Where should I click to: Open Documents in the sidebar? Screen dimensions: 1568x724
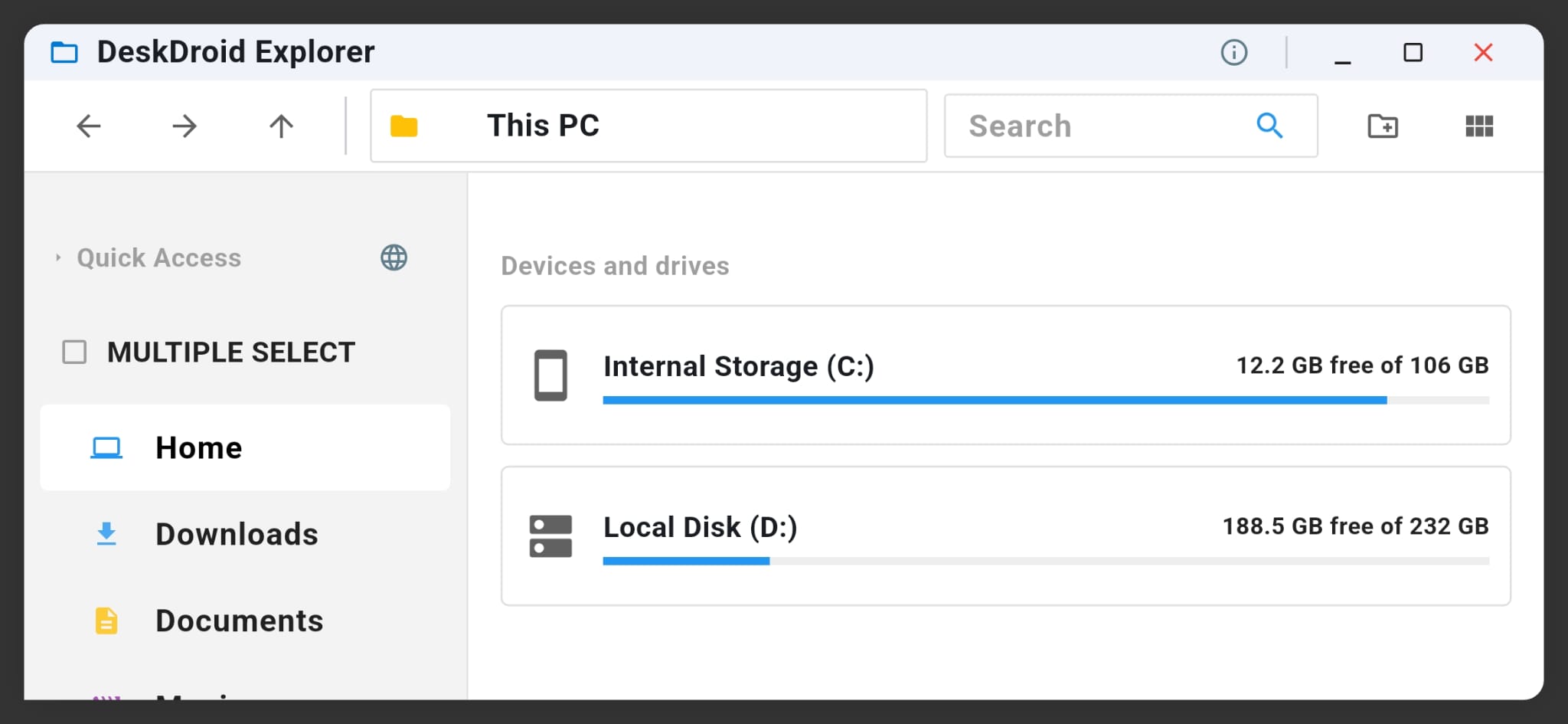239,621
